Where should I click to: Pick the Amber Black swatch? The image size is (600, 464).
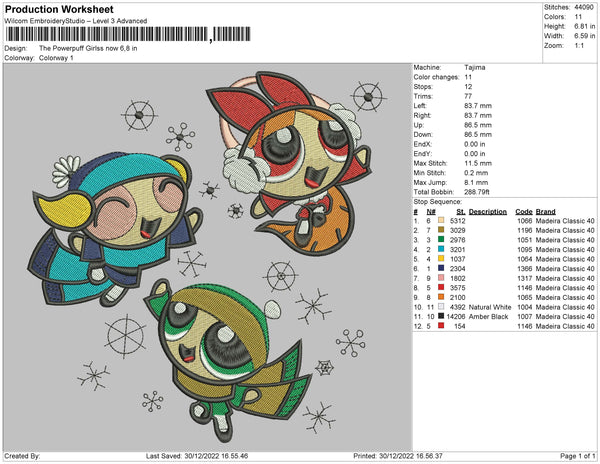(441, 316)
